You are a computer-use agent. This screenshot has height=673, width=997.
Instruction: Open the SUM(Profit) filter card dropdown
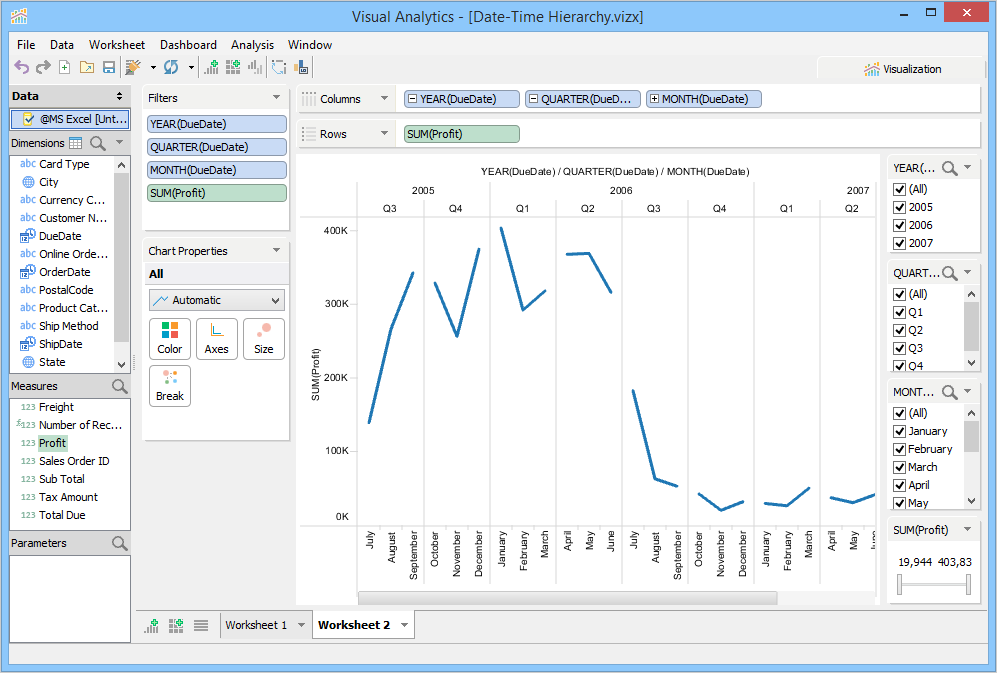click(967, 529)
